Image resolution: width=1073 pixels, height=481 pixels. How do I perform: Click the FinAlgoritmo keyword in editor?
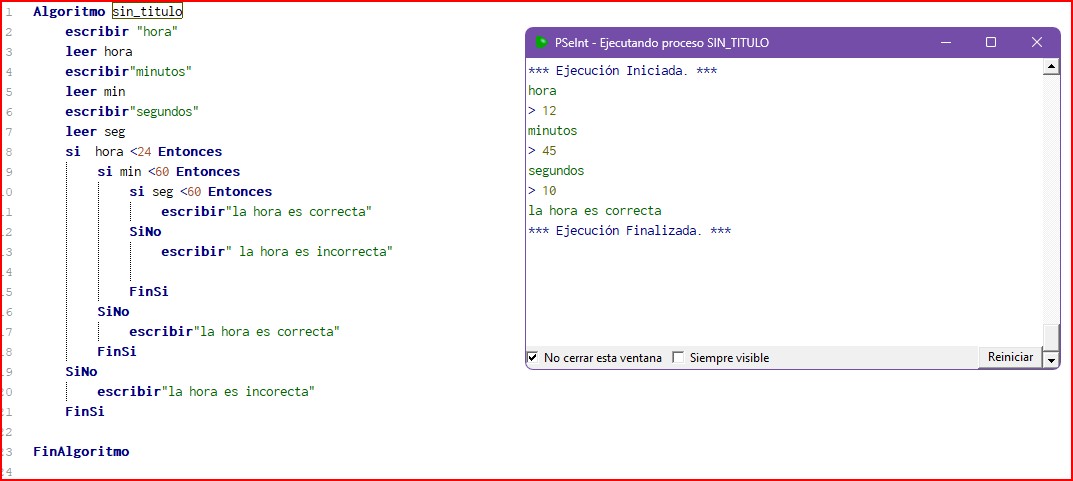(81, 451)
